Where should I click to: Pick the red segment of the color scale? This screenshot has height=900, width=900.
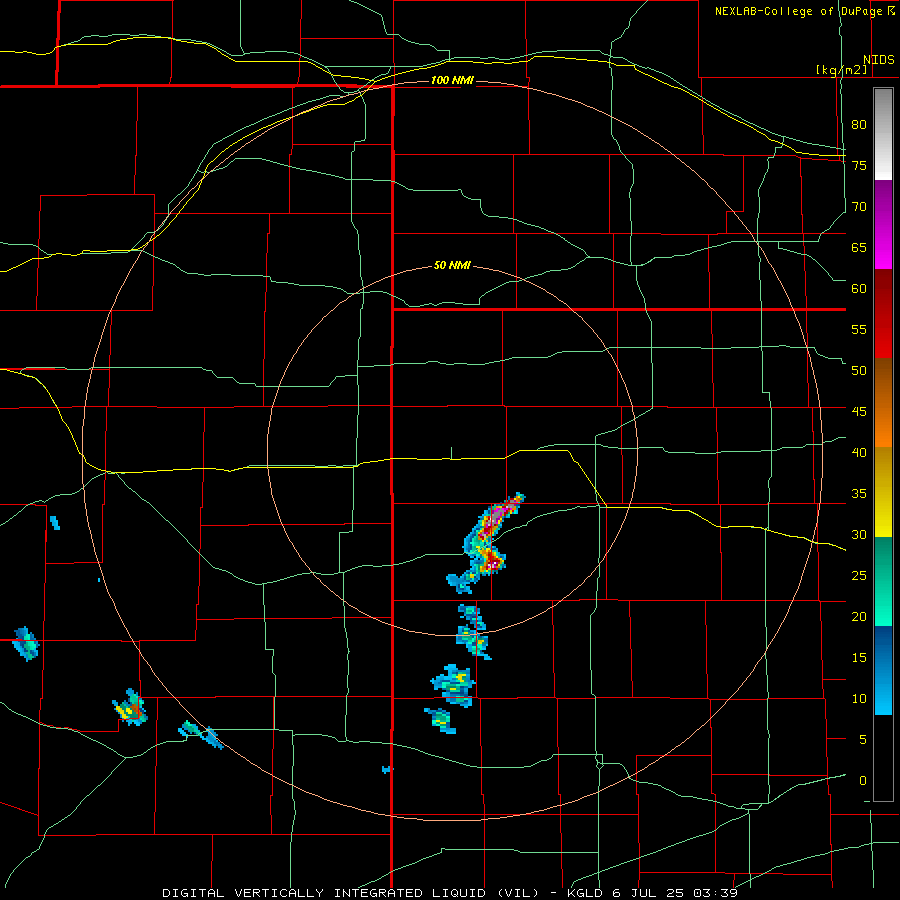(x=883, y=313)
